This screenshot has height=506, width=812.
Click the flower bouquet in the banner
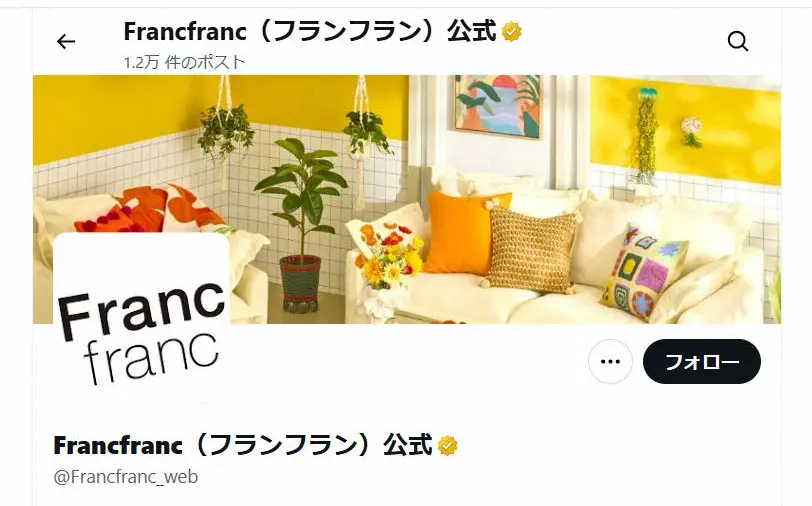[x=389, y=254]
